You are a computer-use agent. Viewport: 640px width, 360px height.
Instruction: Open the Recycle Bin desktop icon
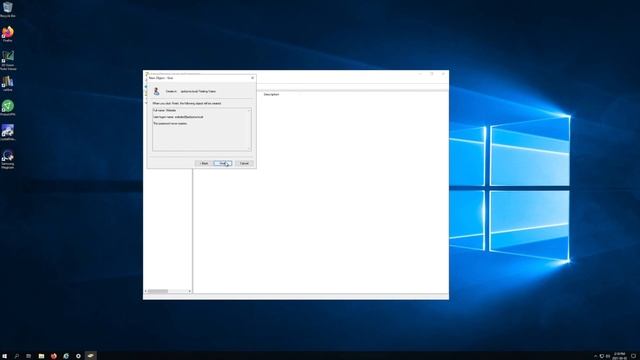click(x=8, y=9)
